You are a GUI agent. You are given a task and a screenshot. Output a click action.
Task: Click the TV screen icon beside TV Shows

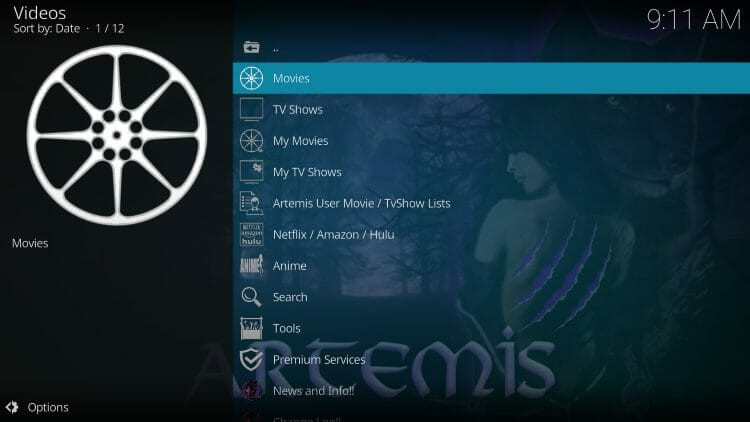(x=251, y=110)
